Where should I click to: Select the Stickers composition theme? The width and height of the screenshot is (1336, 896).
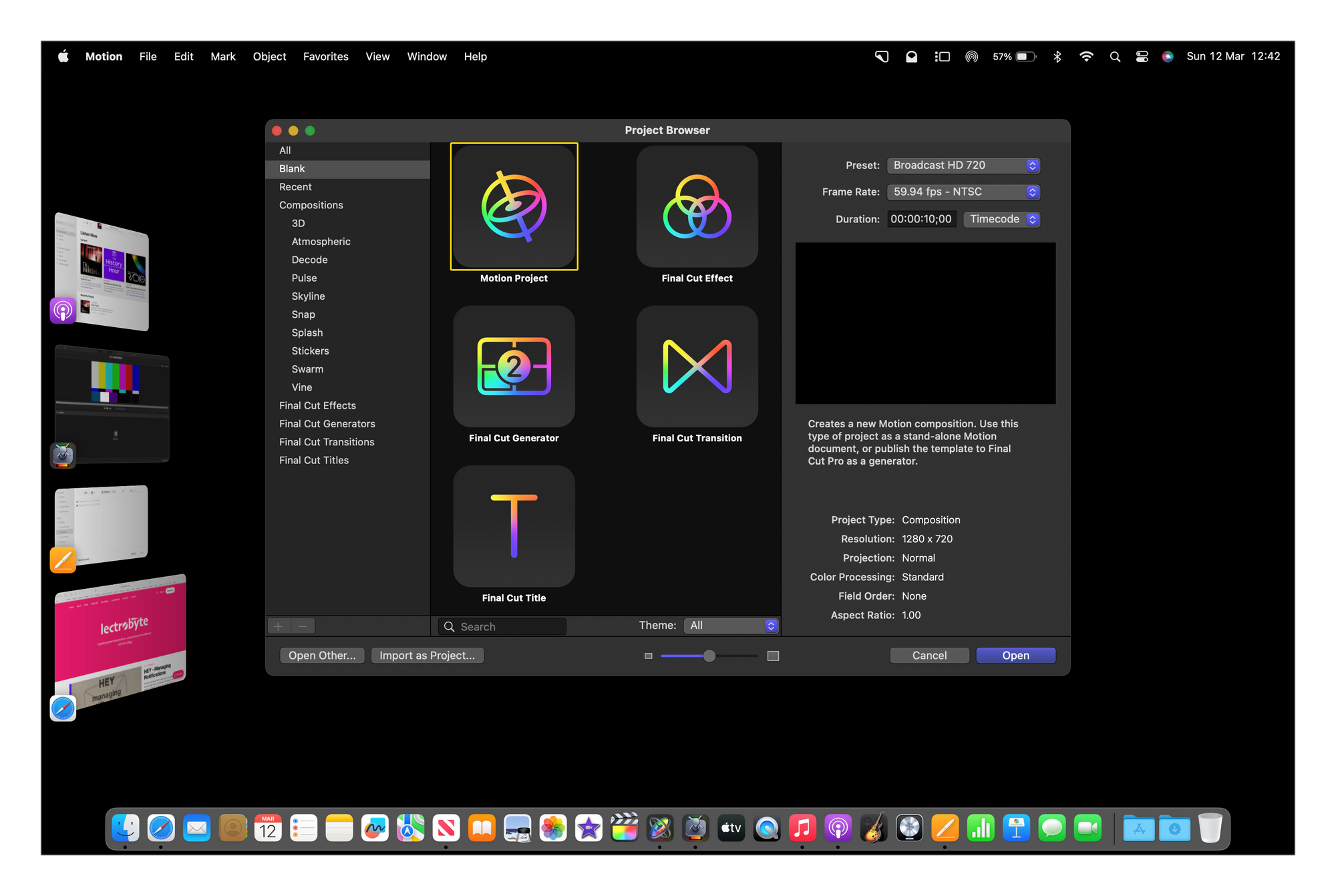tap(347, 351)
